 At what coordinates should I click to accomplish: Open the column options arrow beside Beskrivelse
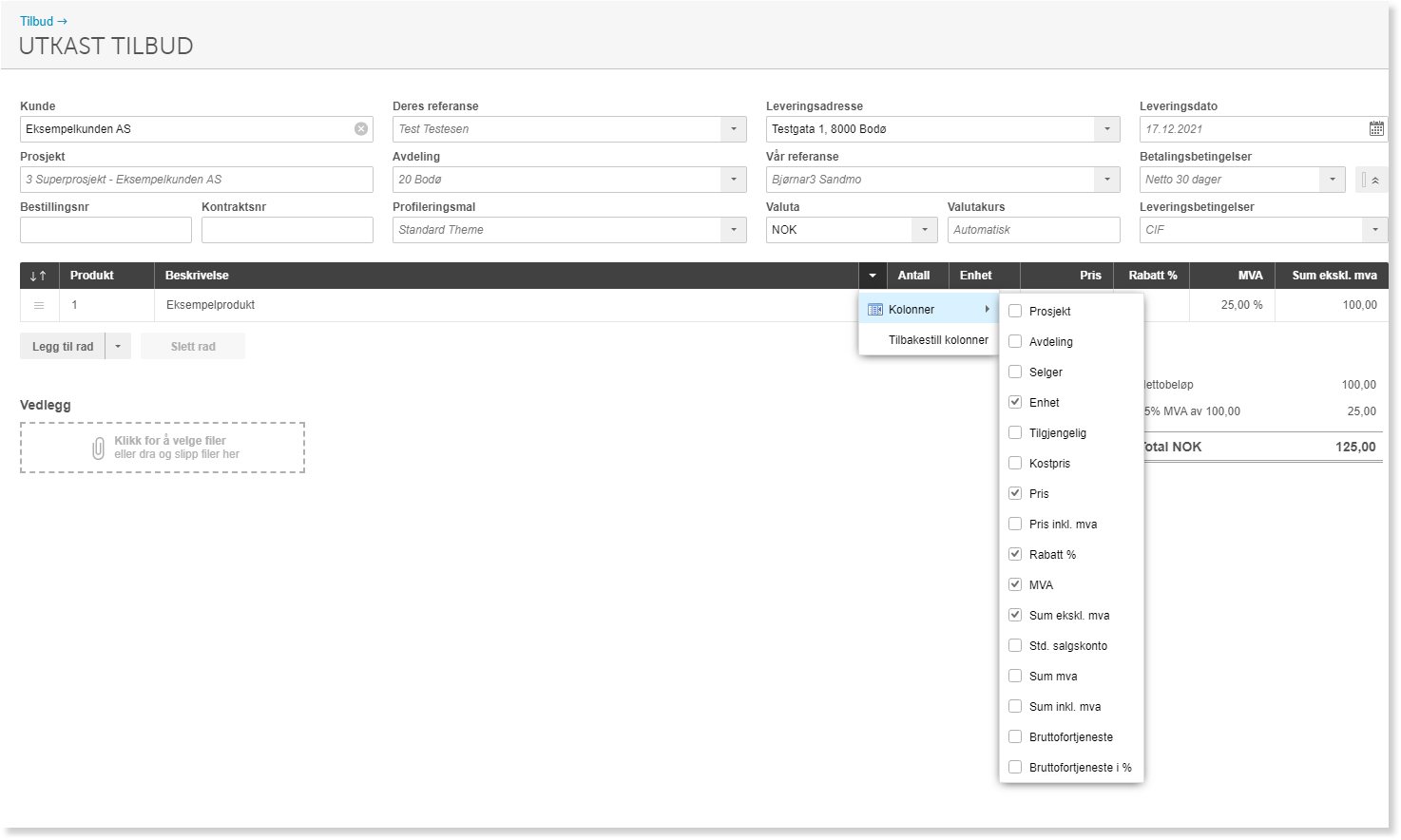coord(873,276)
